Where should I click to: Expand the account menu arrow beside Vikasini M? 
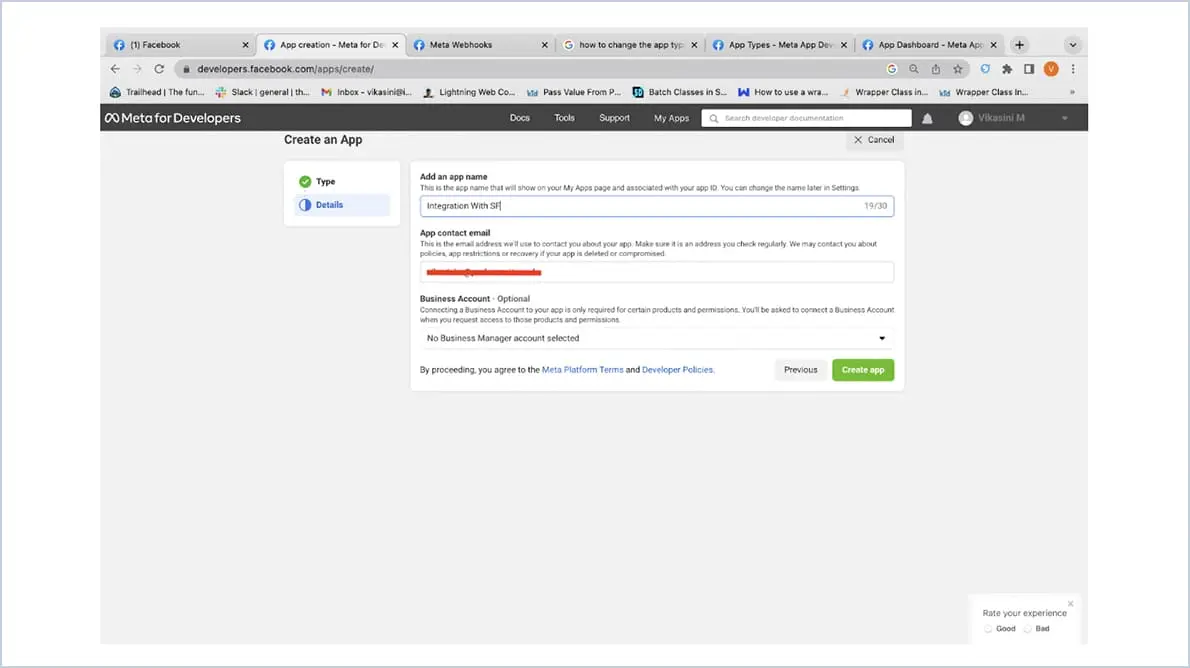coord(1065,118)
